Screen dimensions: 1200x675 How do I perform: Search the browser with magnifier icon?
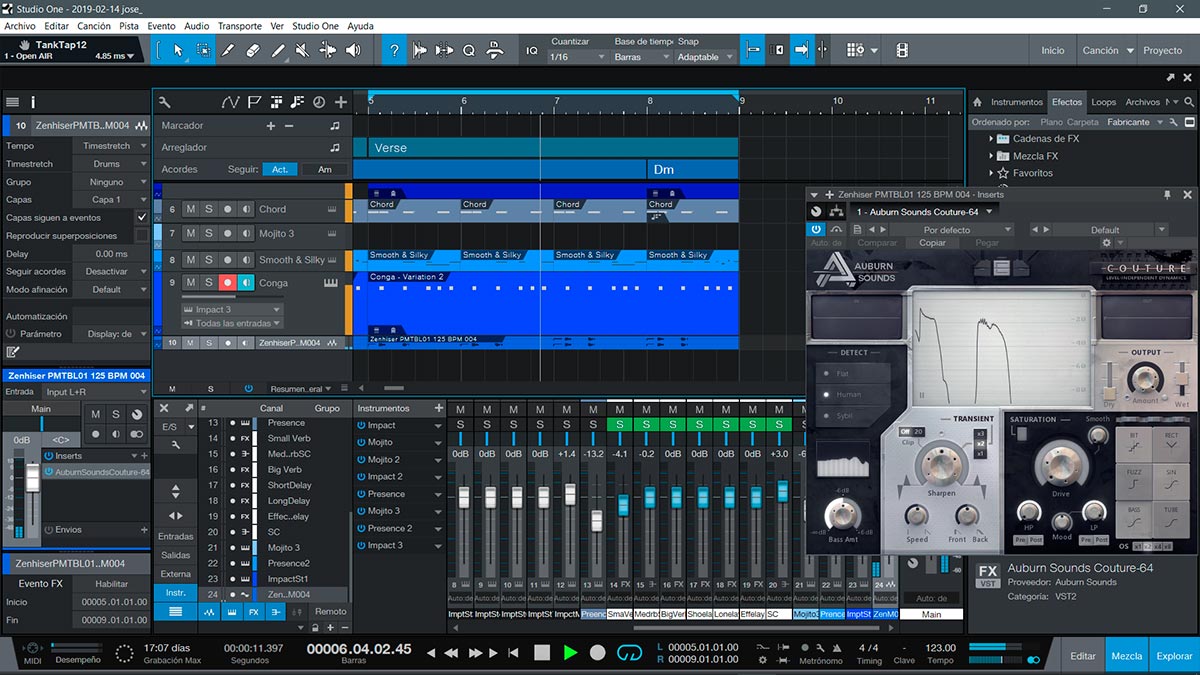[x=1188, y=102]
